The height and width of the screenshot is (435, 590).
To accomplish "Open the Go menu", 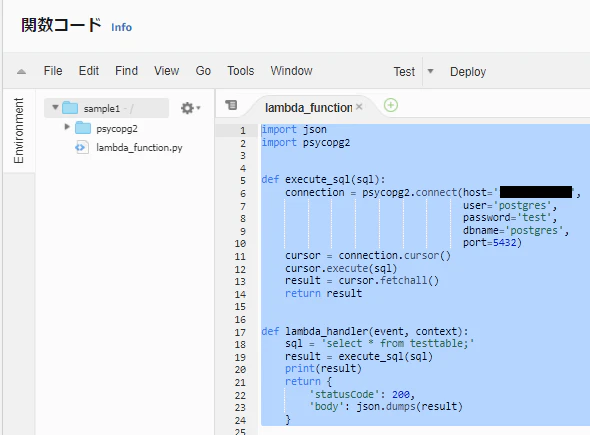I will coord(203,71).
